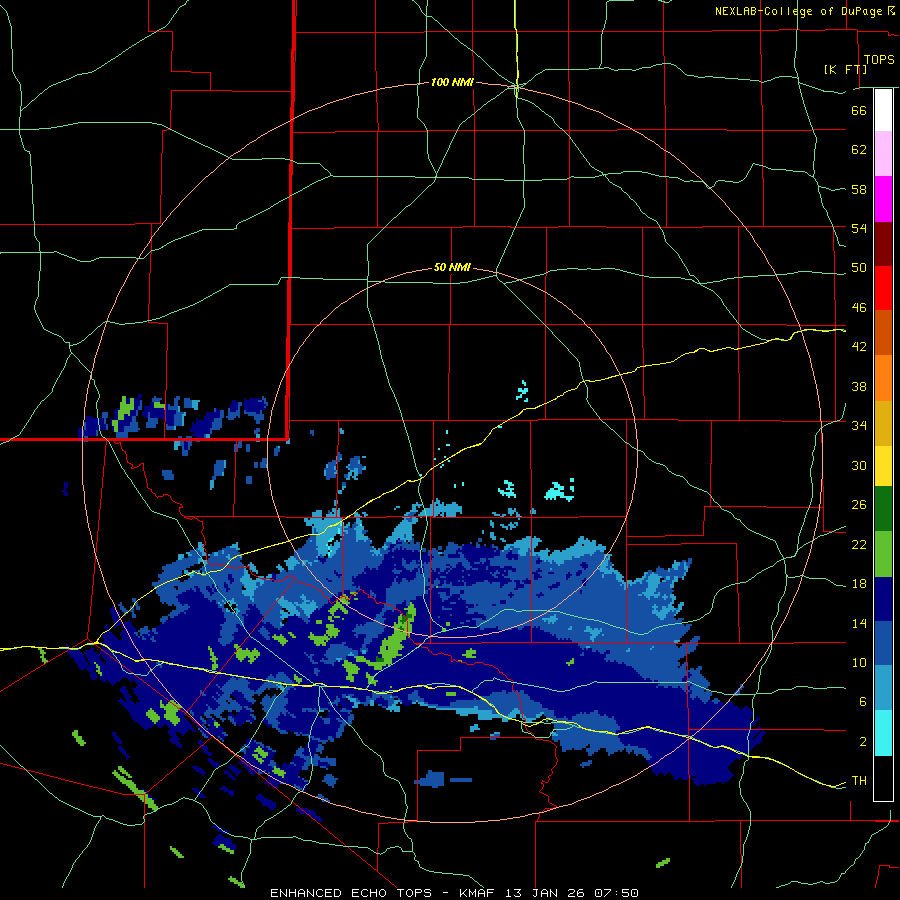900x900 pixels.
Task: Click the [K FT] units label
Action: (845, 69)
